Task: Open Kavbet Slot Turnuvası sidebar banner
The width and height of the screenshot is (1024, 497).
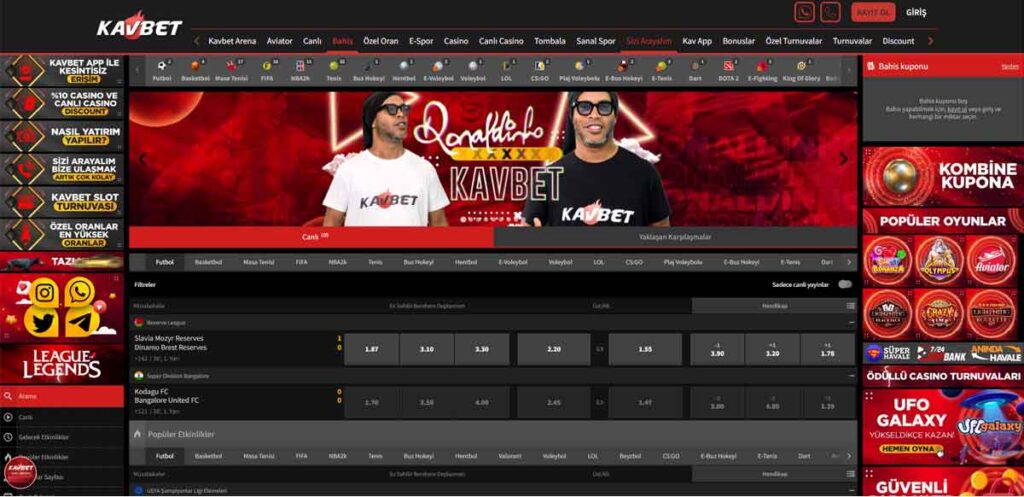Action: 61,201
